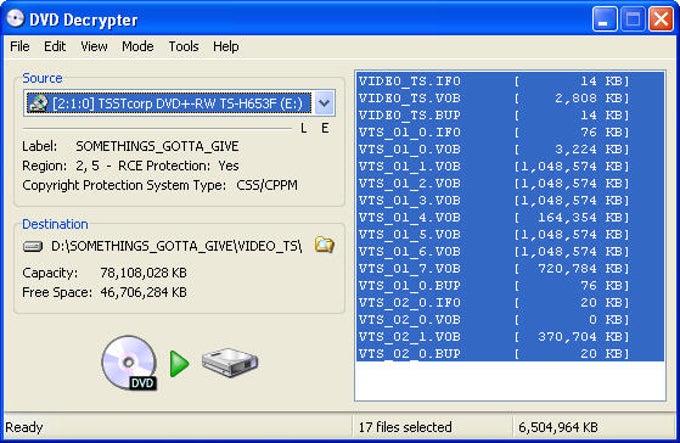
Task: Select VTS_01_0.IFO file row
Action: pos(510,132)
